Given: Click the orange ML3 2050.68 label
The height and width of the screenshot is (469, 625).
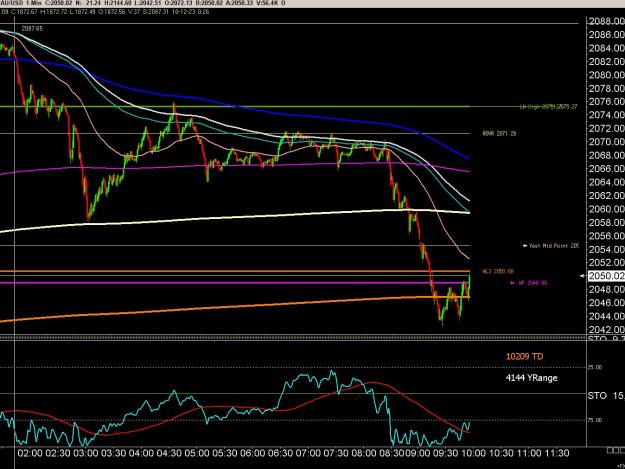Looking at the screenshot, I should click(498, 271).
